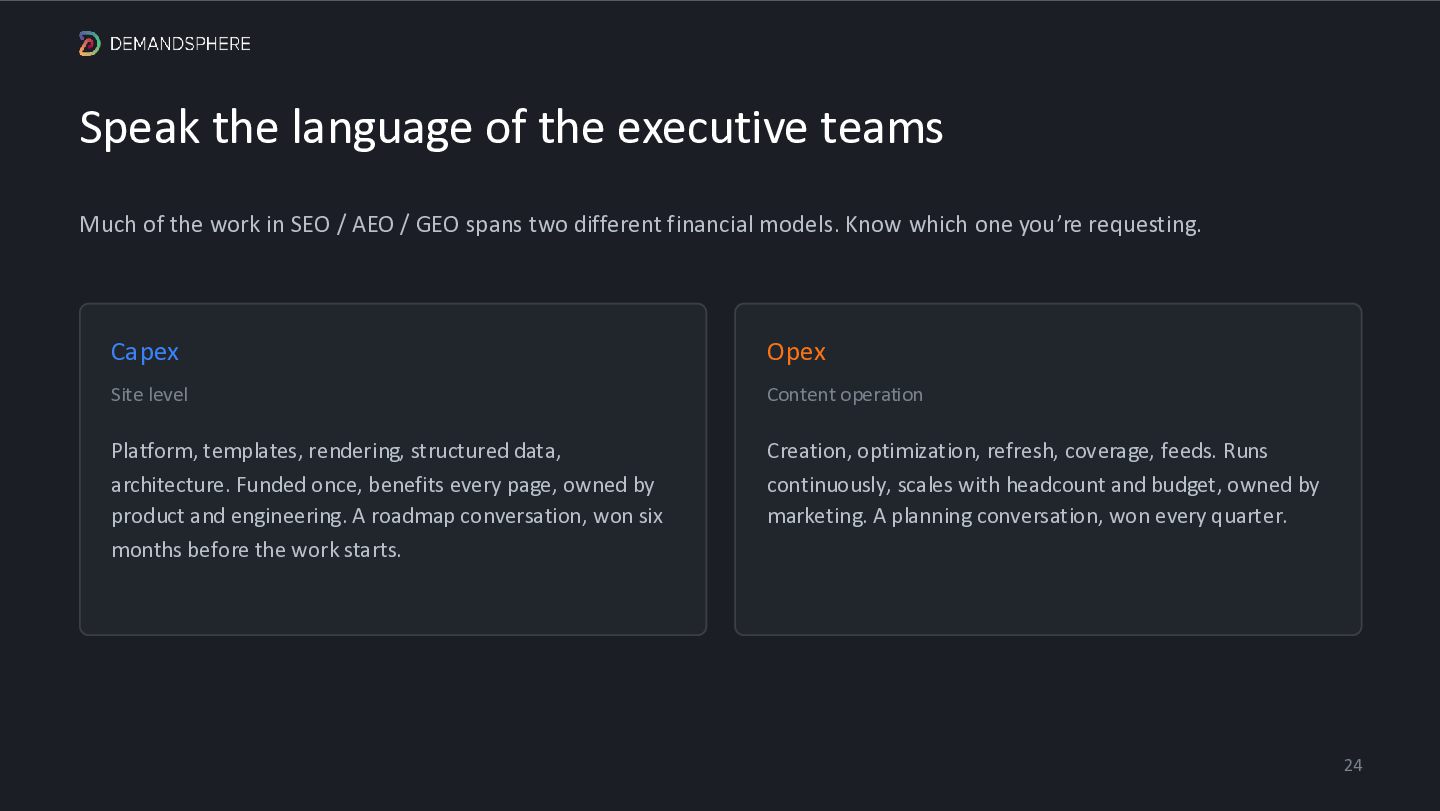Click the DEMANDSPHERE brand name text

pos(180,44)
